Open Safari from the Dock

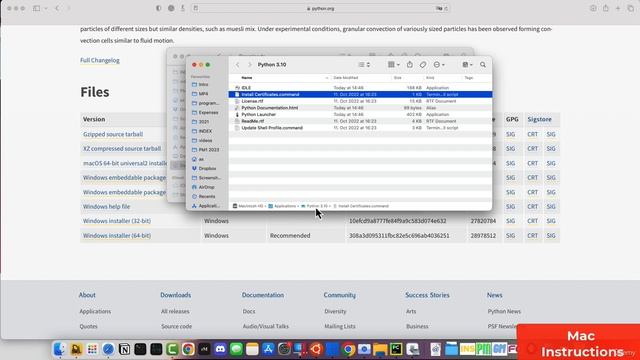[x=108, y=349]
